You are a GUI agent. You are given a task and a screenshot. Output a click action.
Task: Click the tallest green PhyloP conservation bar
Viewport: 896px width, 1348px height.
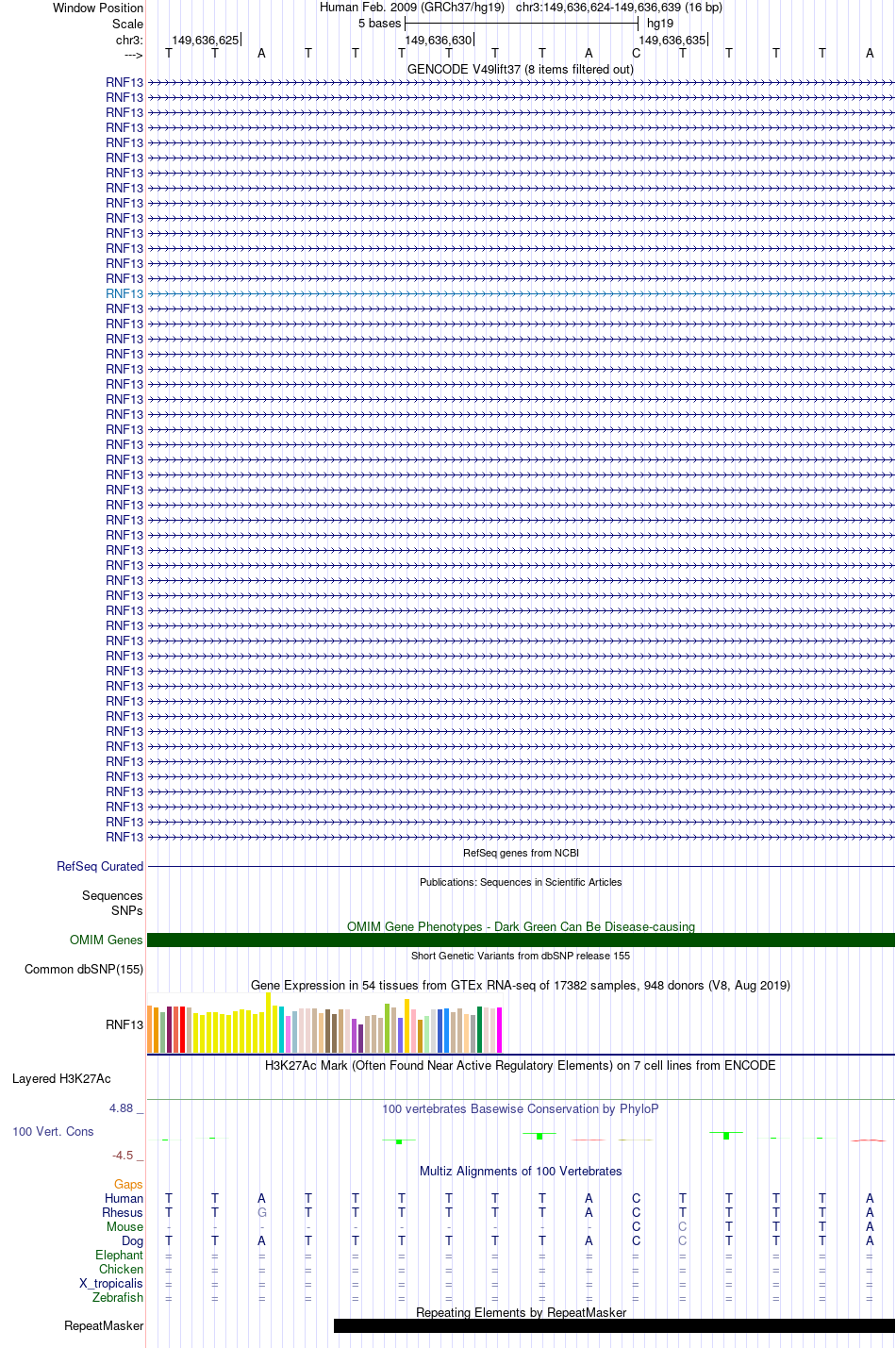(x=726, y=1136)
